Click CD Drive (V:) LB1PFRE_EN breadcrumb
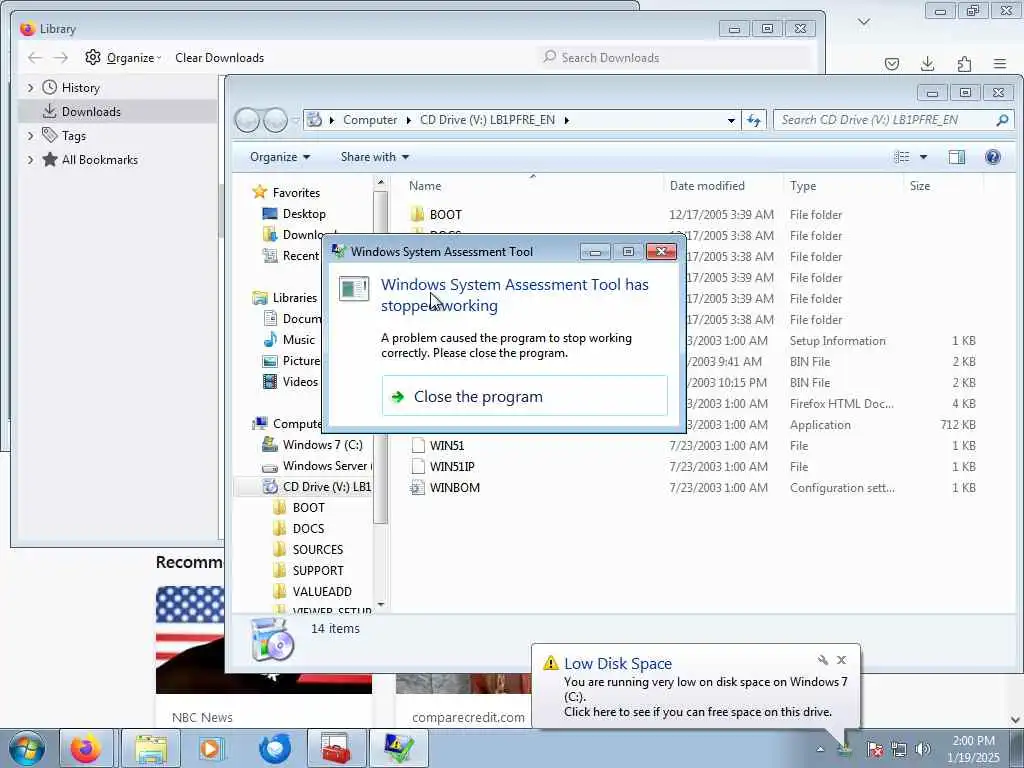1024x768 pixels. [x=487, y=120]
